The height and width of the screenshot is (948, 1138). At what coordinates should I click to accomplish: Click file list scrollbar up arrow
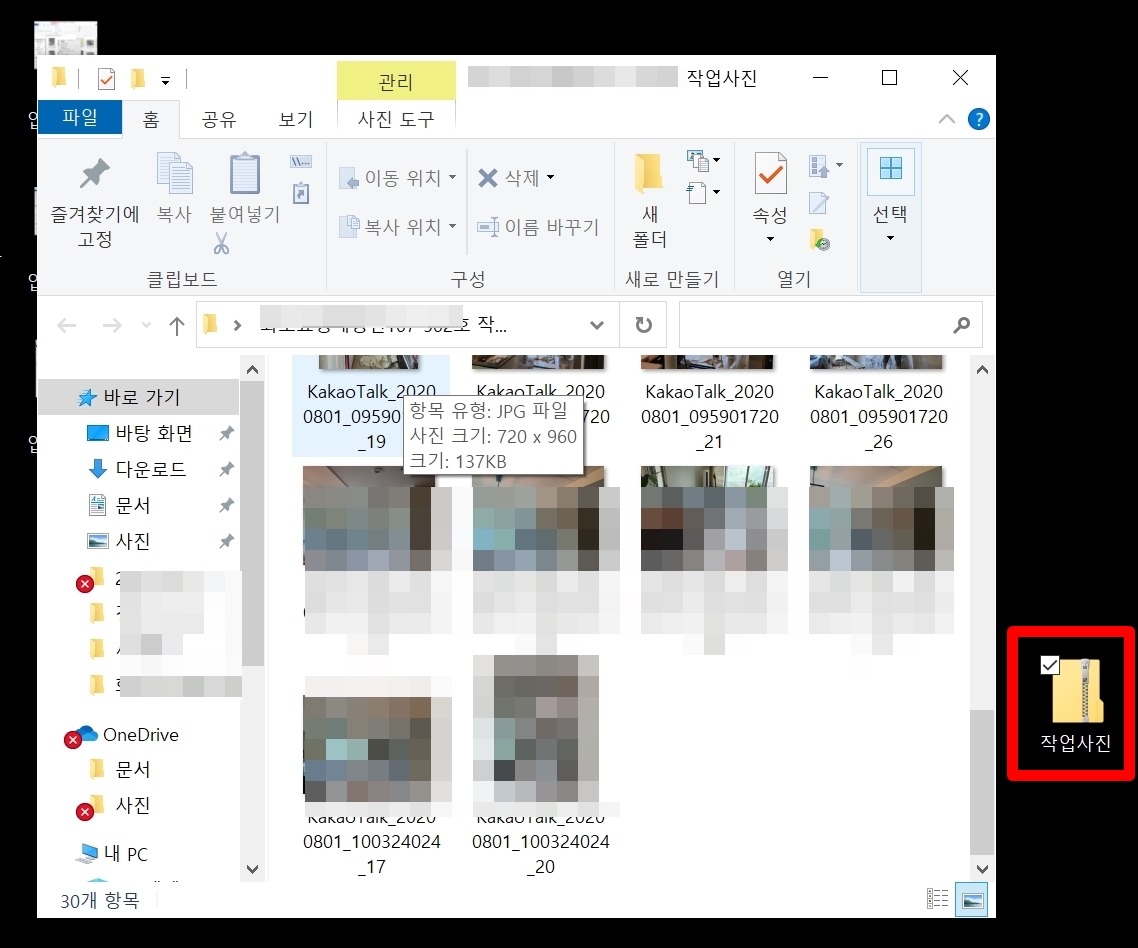click(x=982, y=370)
